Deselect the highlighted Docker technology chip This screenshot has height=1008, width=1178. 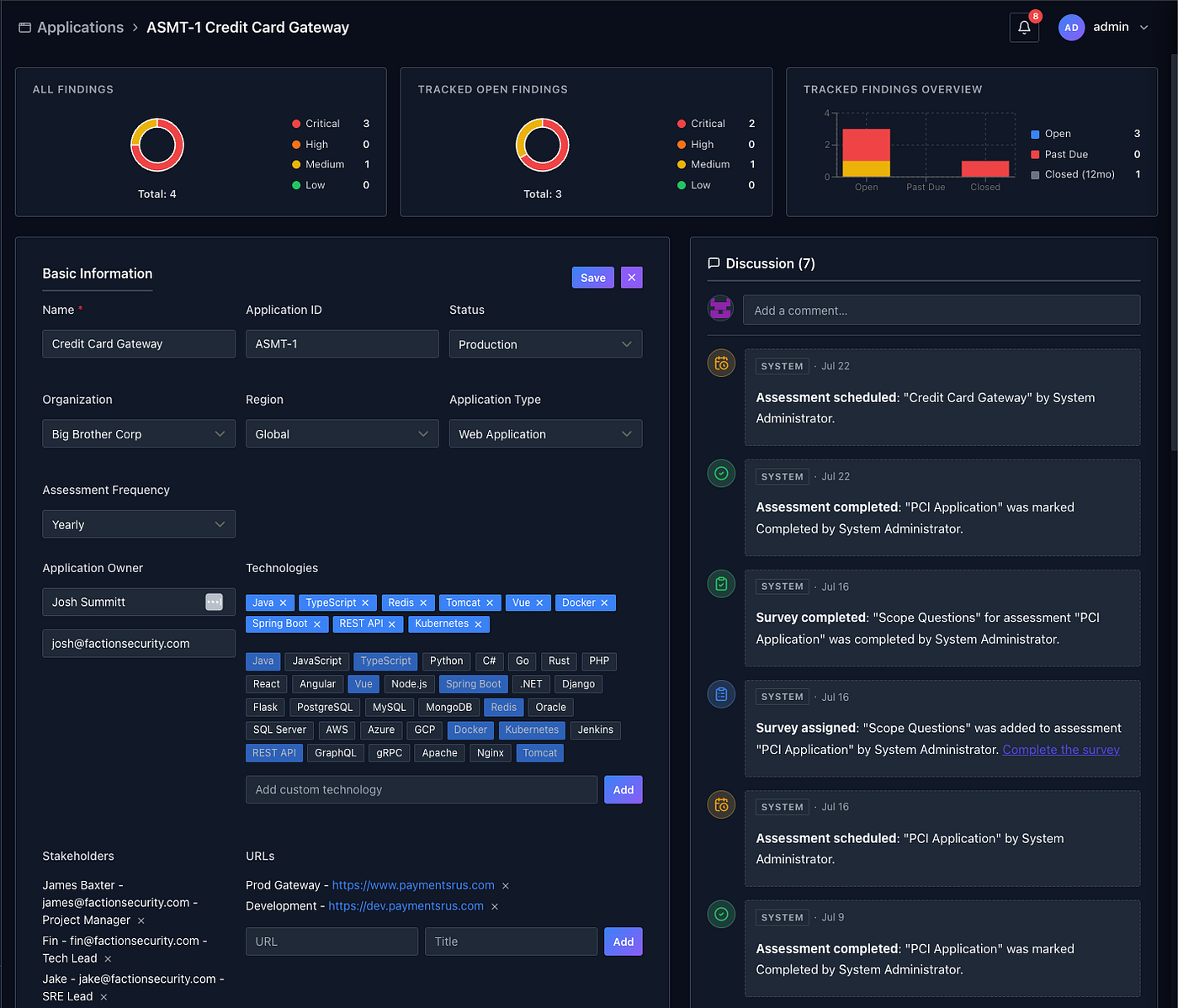coord(470,730)
